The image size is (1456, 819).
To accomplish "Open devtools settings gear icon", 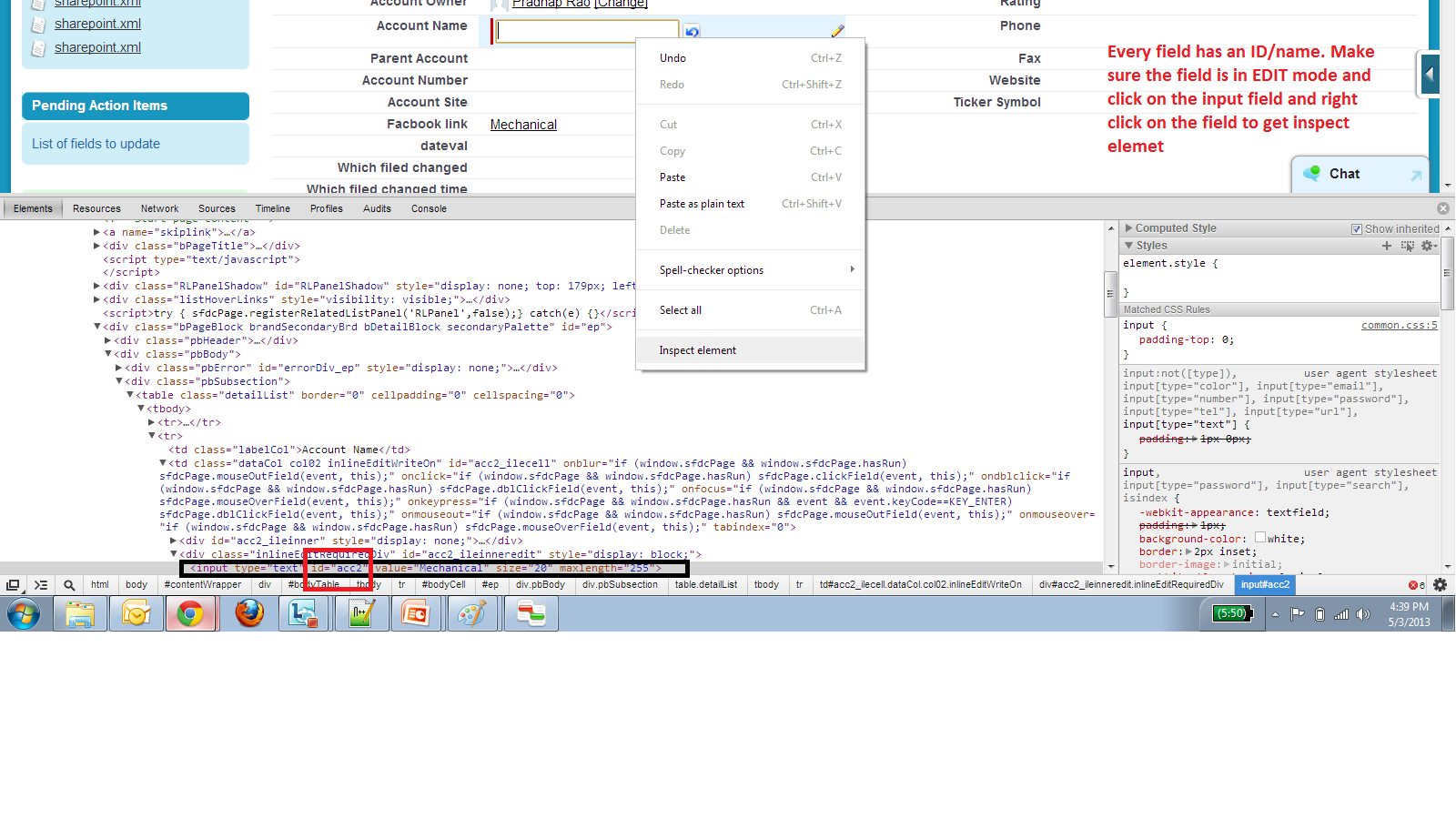I will (x=1440, y=585).
